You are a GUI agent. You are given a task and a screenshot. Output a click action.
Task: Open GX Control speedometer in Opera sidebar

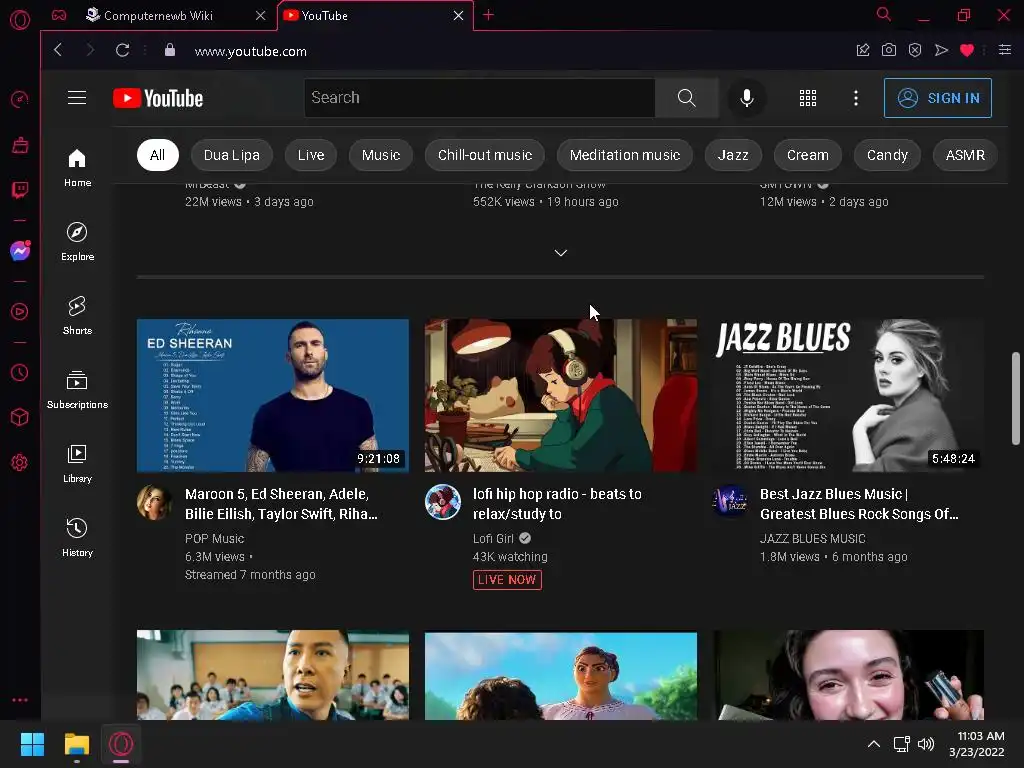pyautogui.click(x=20, y=99)
